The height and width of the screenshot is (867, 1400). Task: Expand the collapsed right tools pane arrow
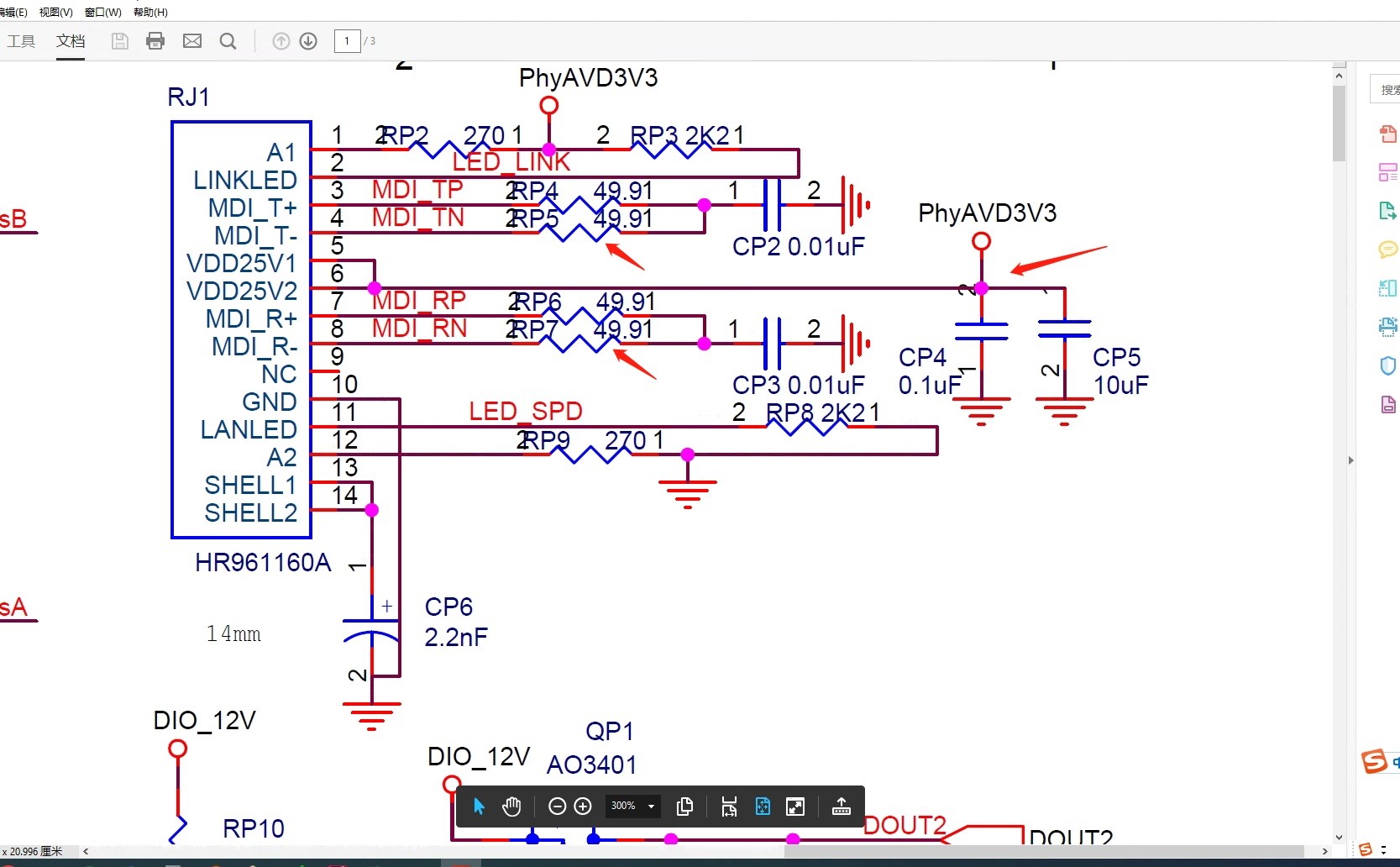[1350, 460]
